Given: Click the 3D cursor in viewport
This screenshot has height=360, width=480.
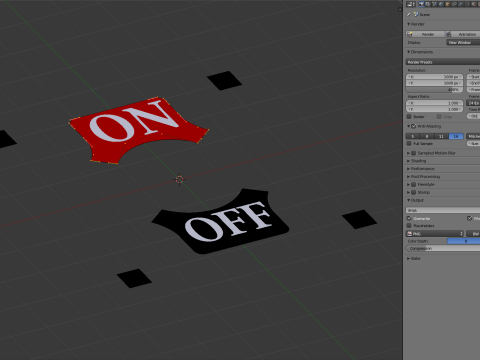Looking at the screenshot, I should 179,179.
